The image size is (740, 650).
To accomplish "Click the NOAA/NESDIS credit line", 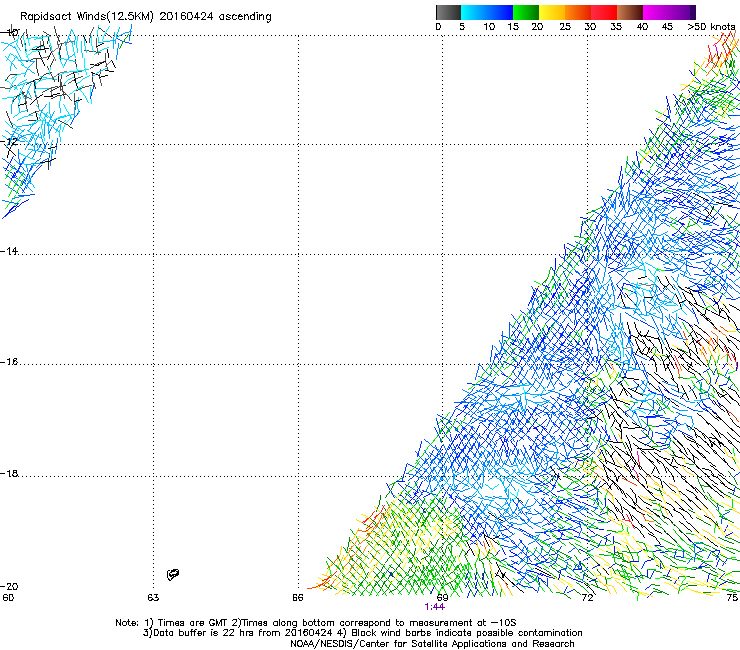I will coord(432,644).
